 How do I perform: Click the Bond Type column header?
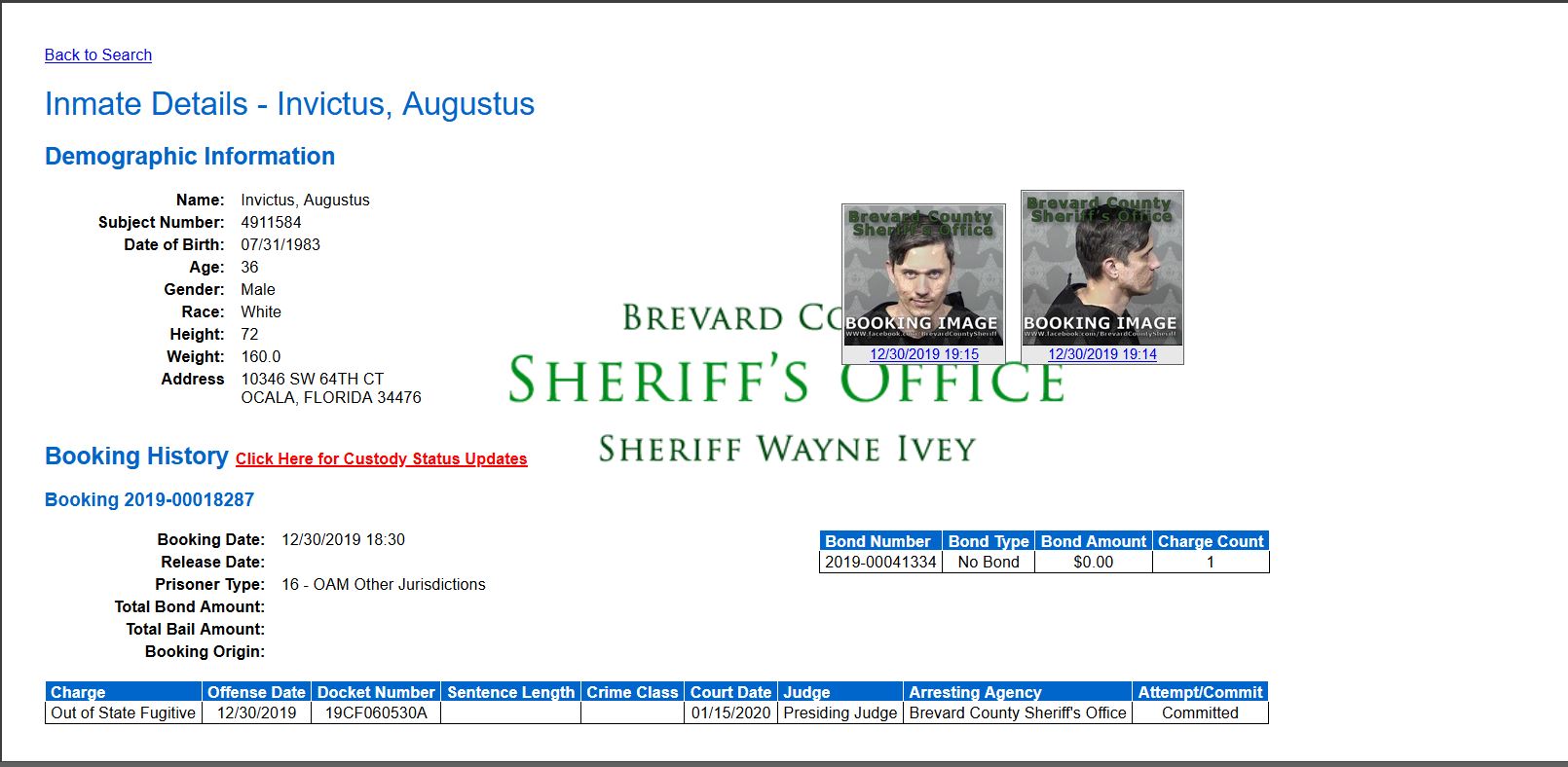(989, 541)
